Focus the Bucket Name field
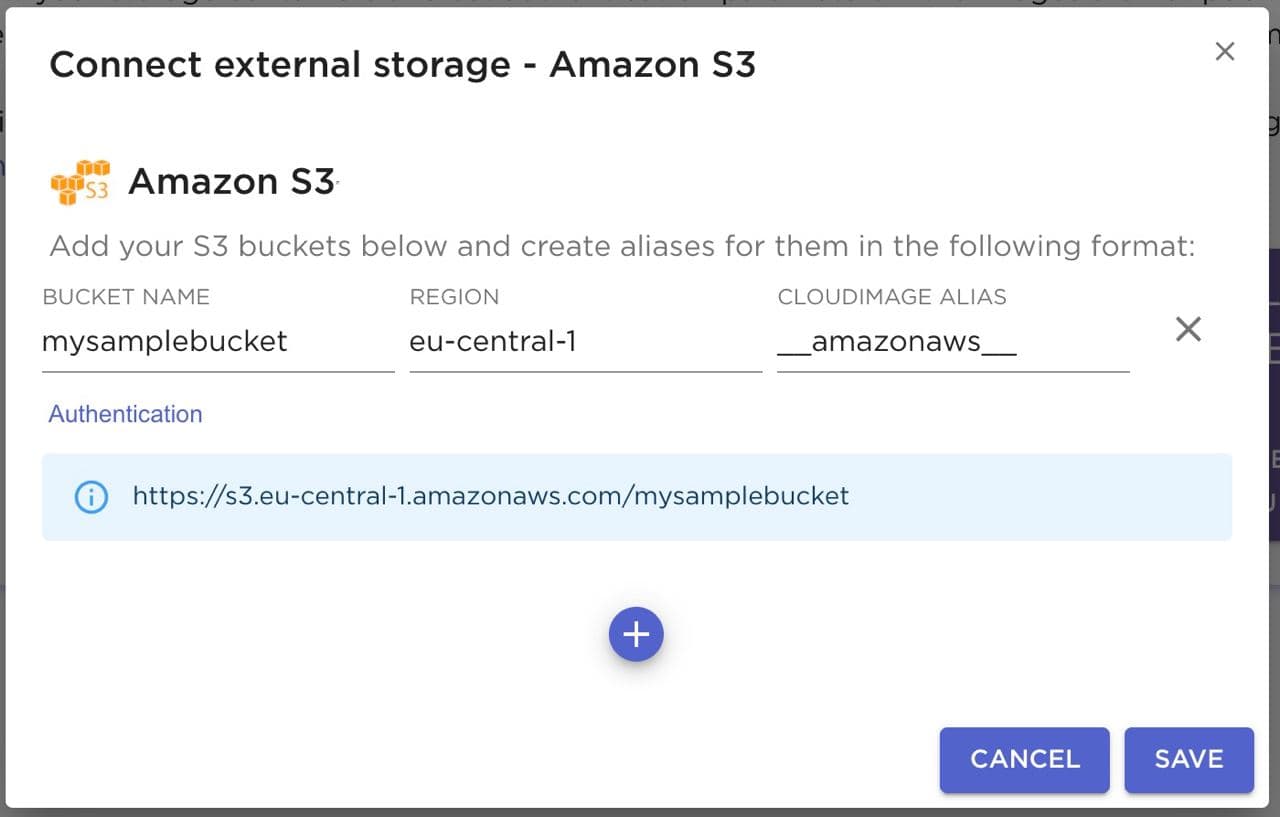 217,342
